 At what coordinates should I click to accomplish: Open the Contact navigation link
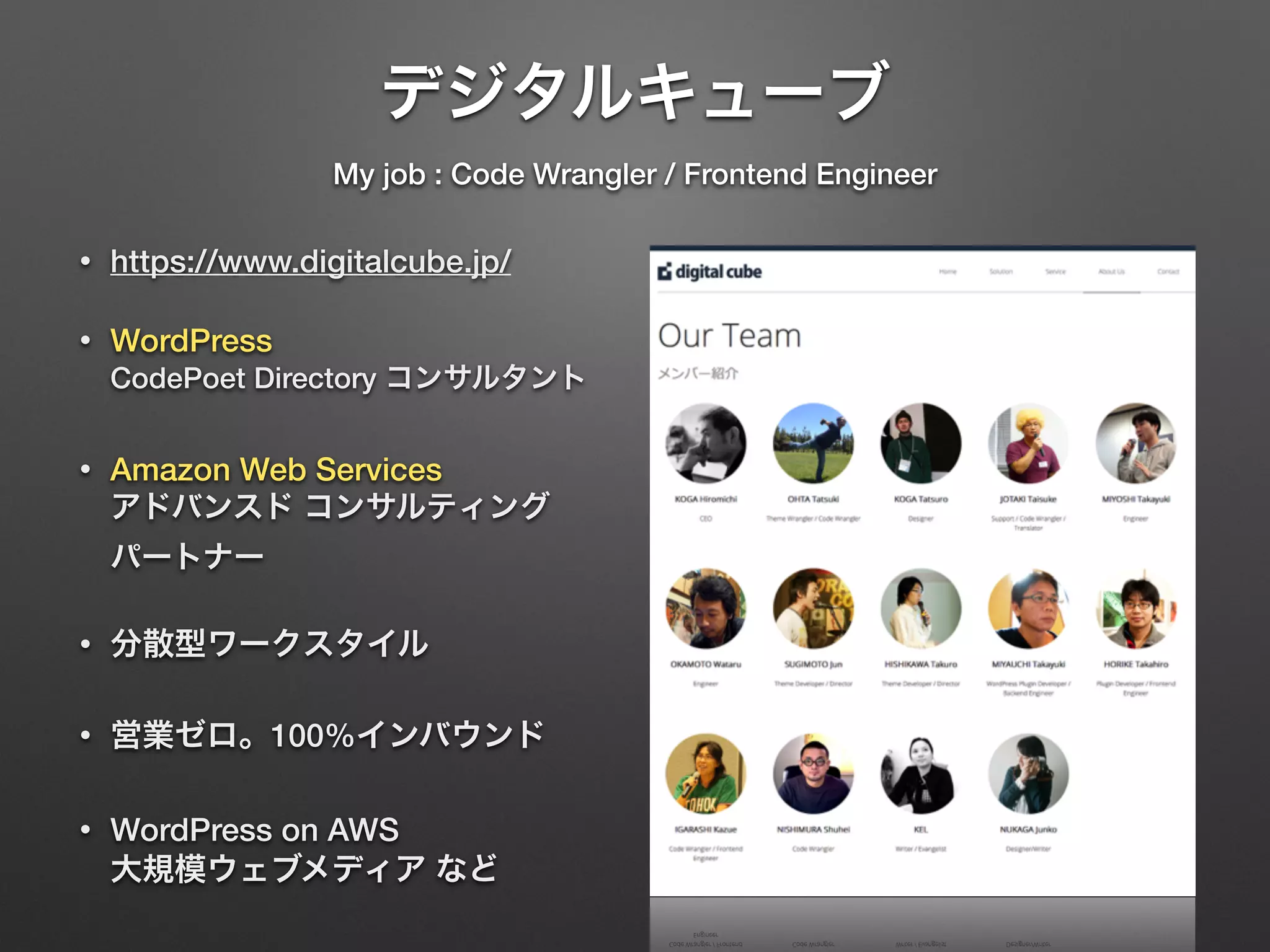tap(1168, 271)
